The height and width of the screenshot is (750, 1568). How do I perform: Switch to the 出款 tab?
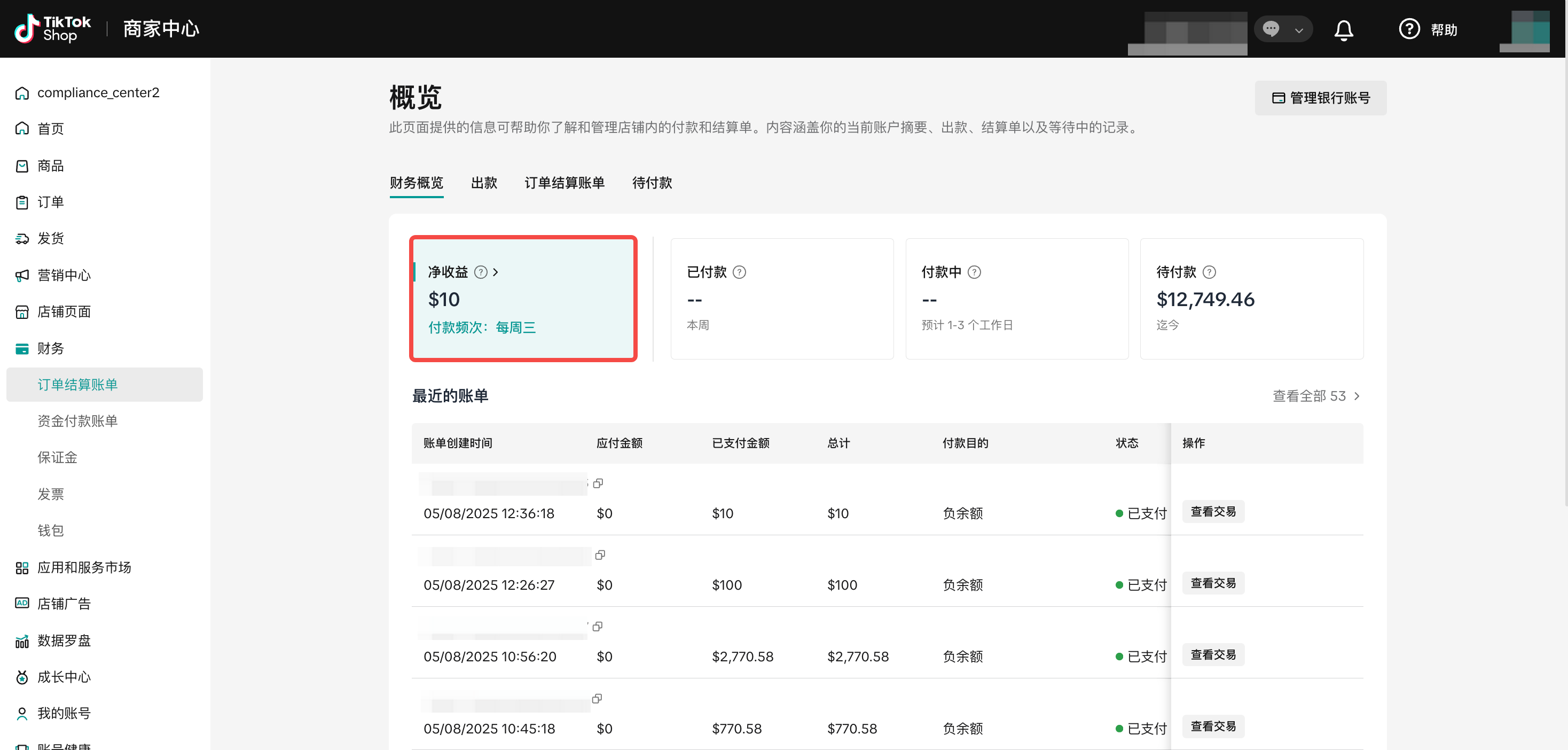(484, 183)
